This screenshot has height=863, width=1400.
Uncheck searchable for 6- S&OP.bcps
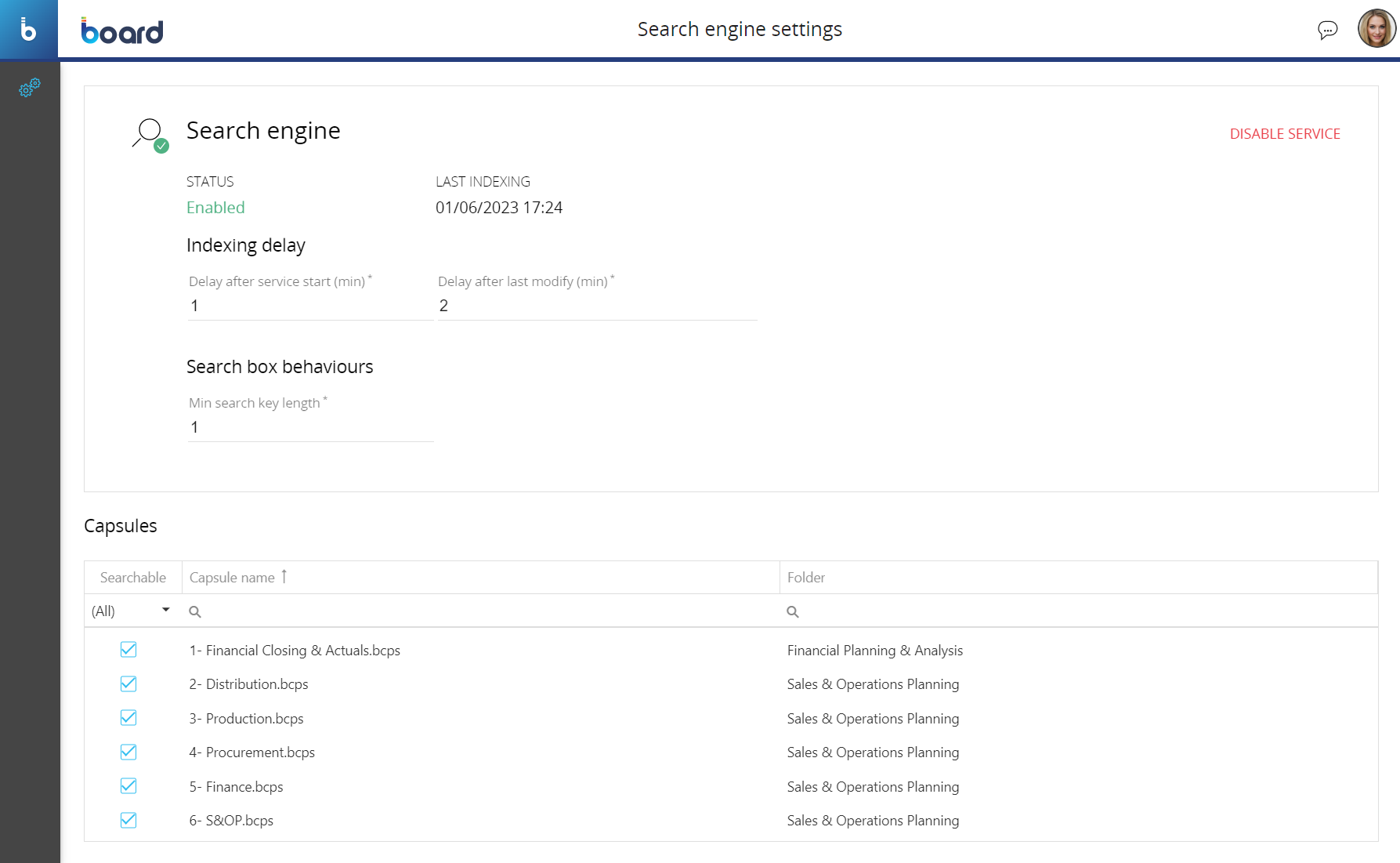(128, 820)
